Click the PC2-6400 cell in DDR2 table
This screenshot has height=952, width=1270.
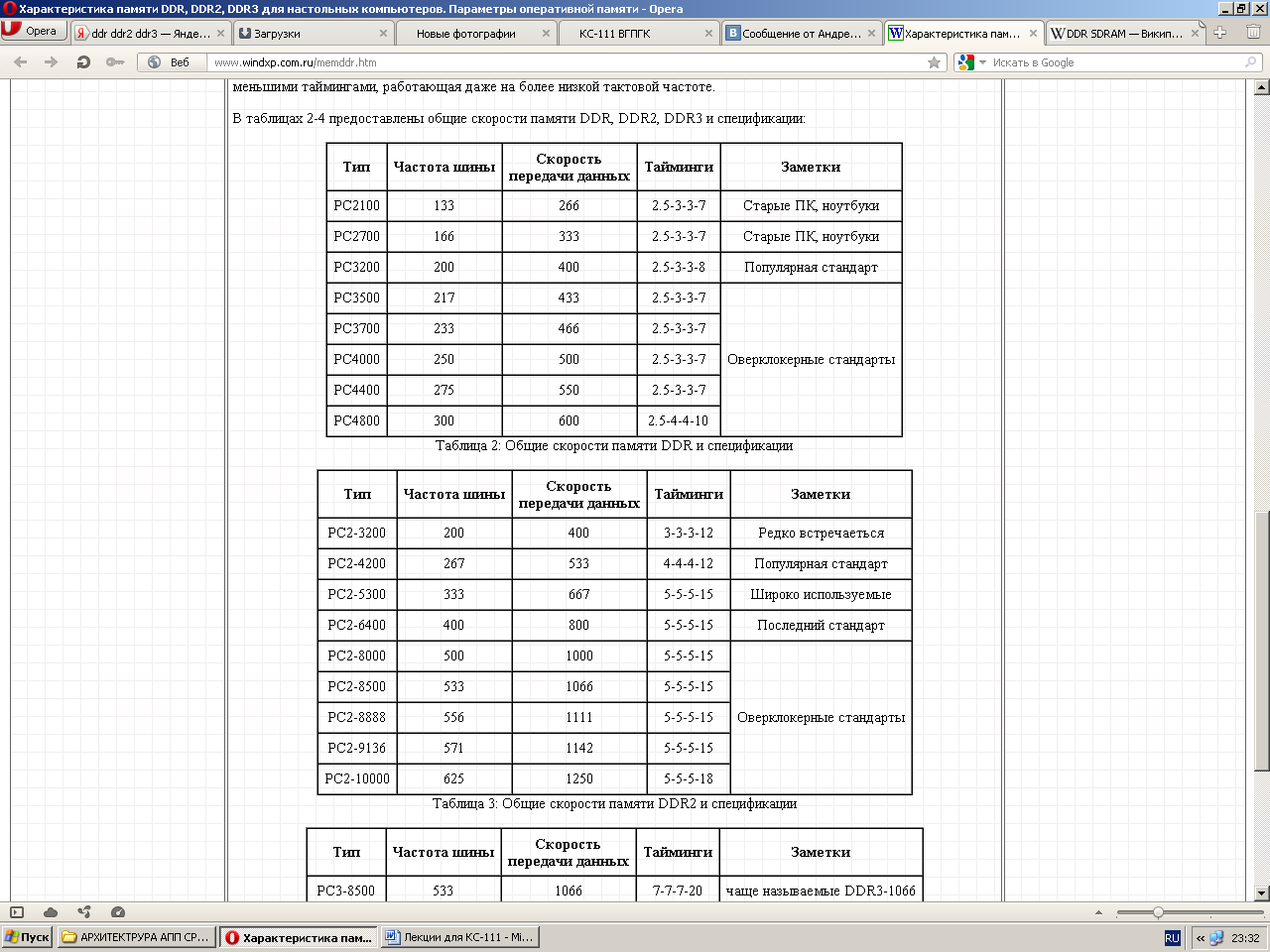click(x=357, y=625)
